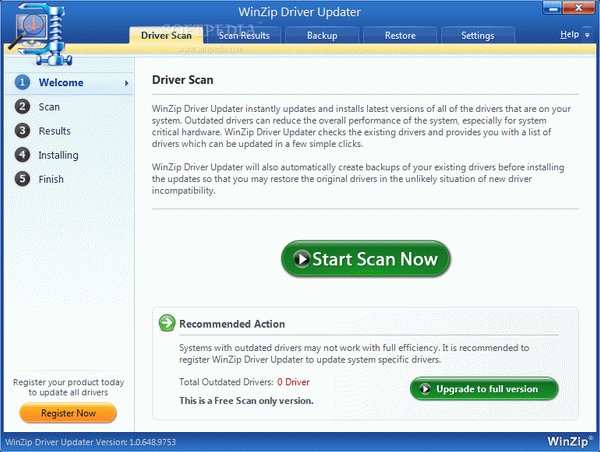Open the Settings tab
Screen dimensions: 600x452
pos(478,35)
